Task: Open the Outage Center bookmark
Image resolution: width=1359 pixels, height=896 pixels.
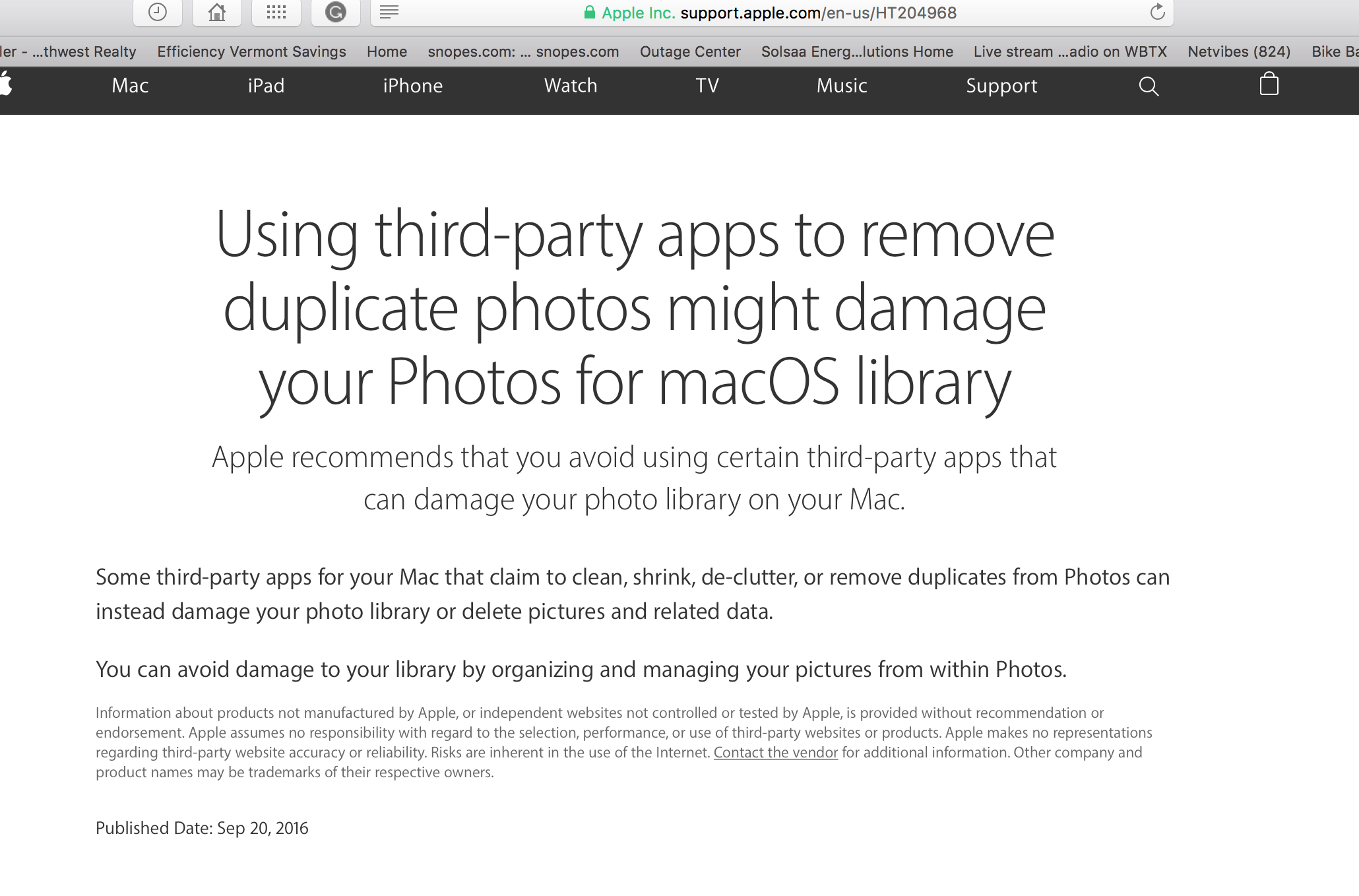Action: pos(690,51)
